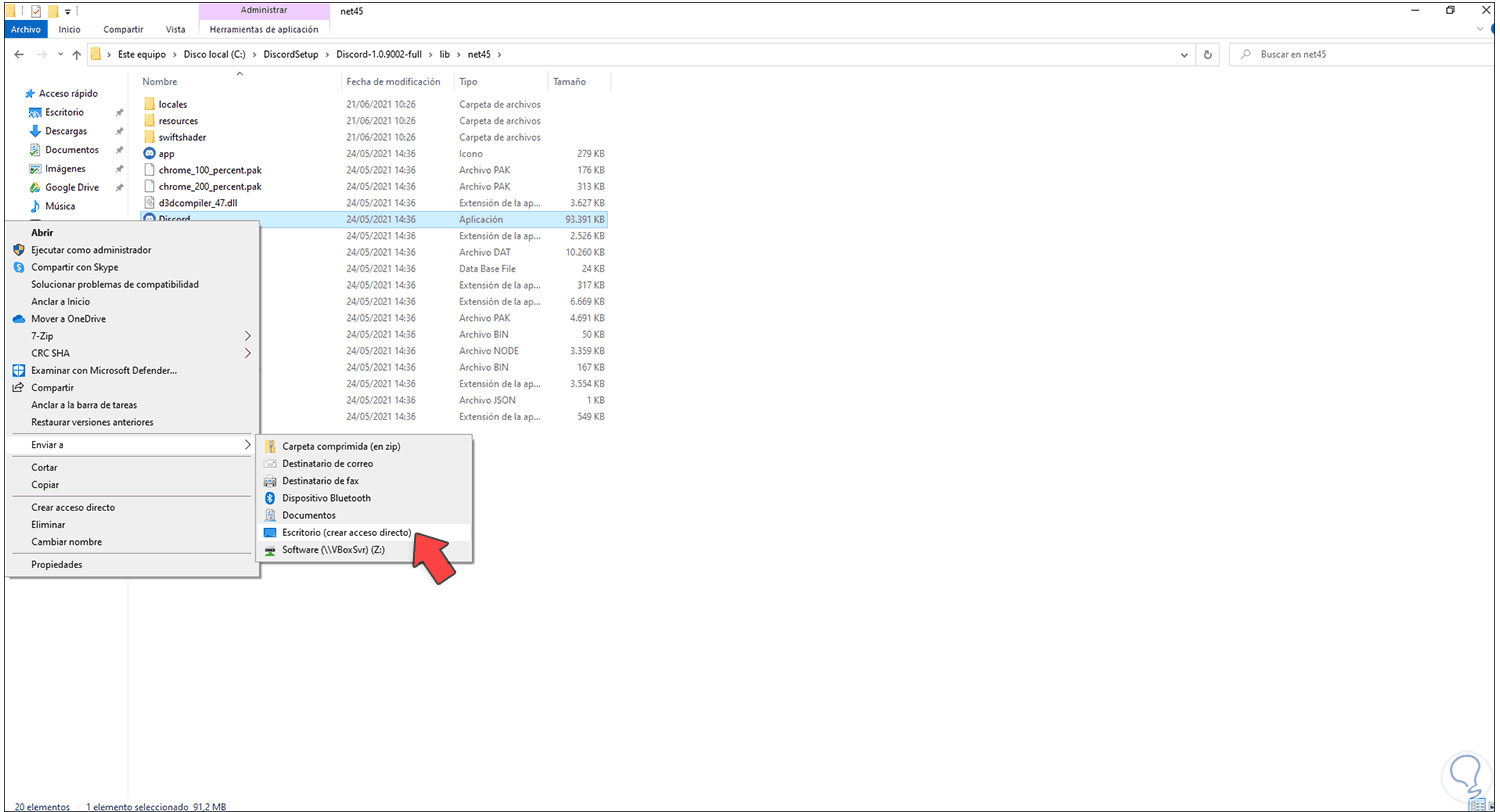Click the Buscar en net45 search field
The image size is (1500, 812).
(1360, 54)
